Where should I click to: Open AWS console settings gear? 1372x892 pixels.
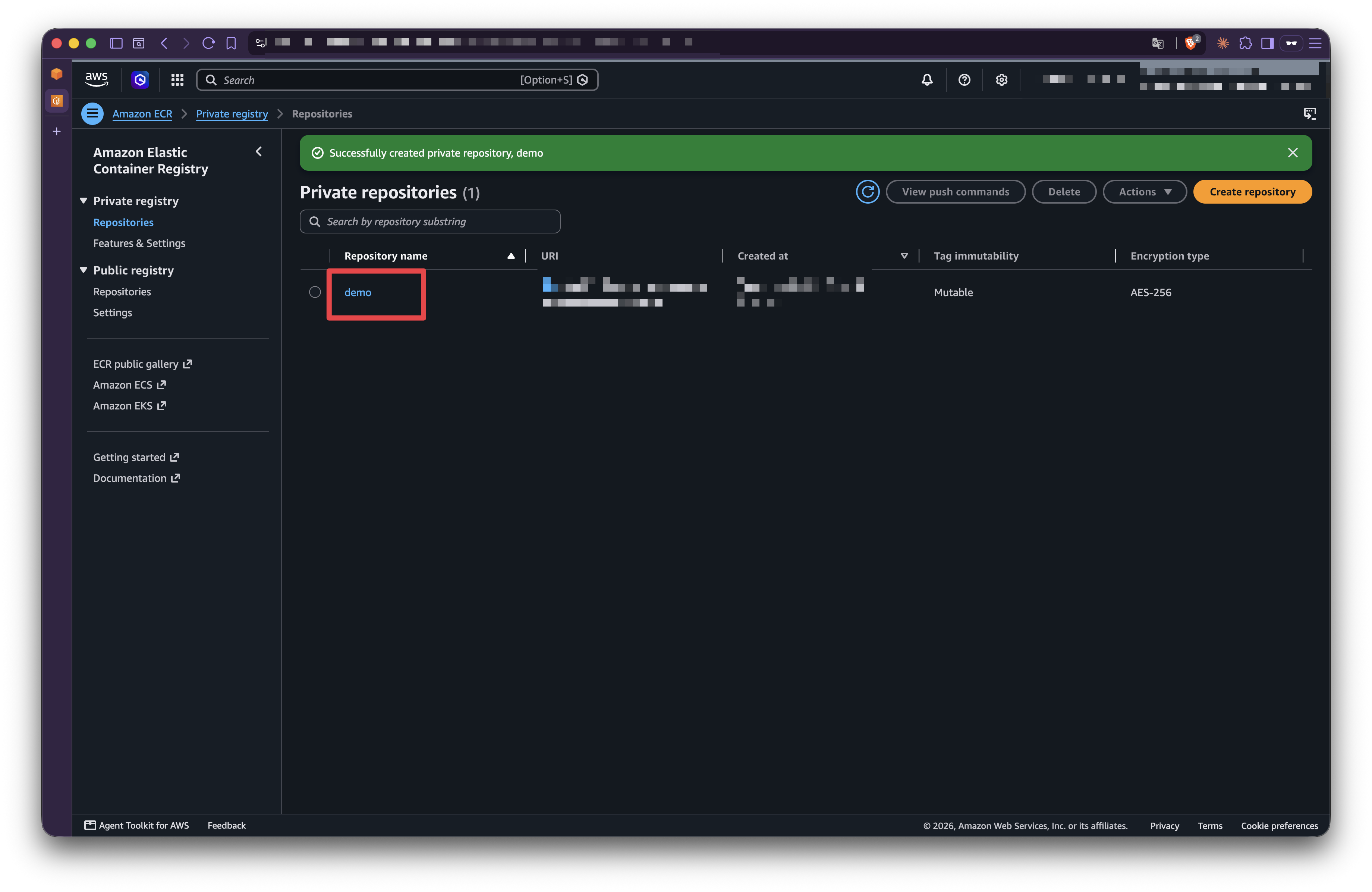click(1001, 79)
